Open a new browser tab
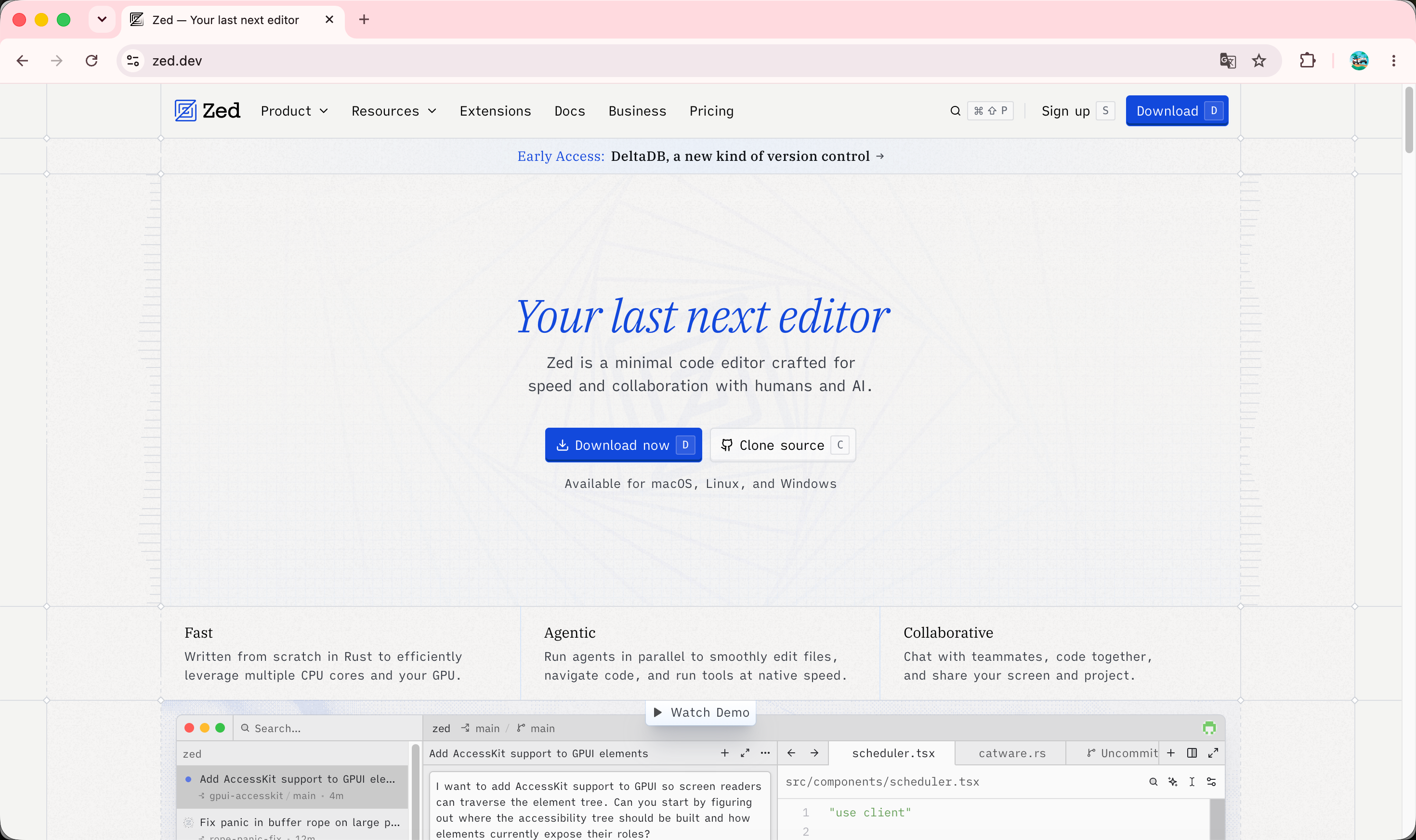 [x=364, y=20]
